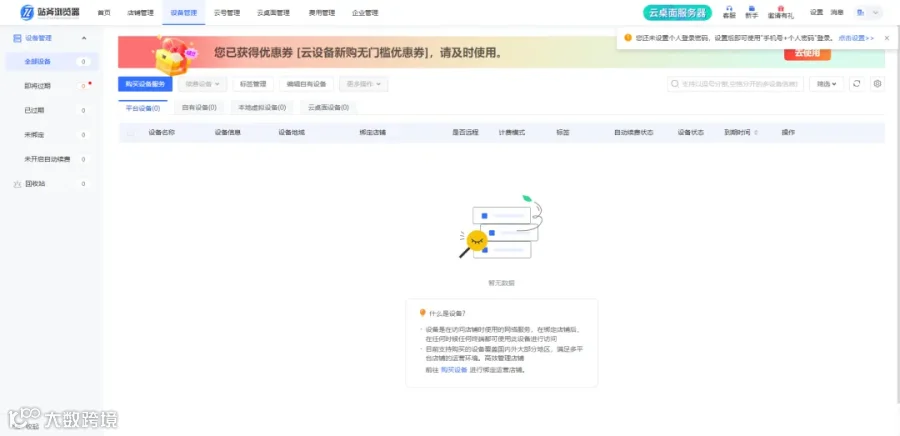Click the 购买设备 link in info box
Image resolution: width=900 pixels, height=436 pixels.
pyautogui.click(x=454, y=370)
